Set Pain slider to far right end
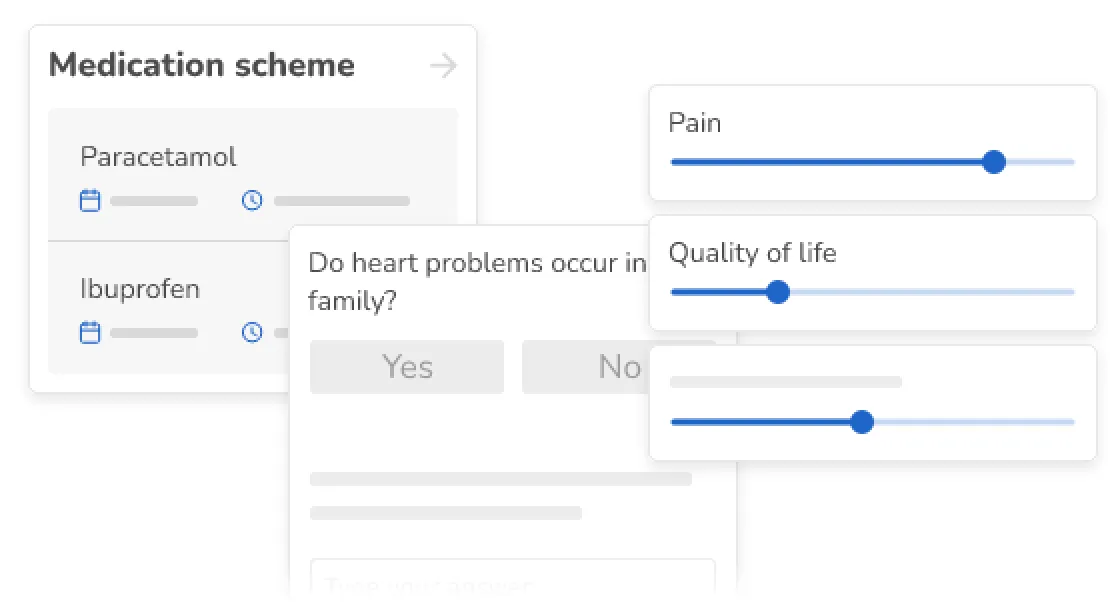The width and height of the screenshot is (1118, 602). point(1072,162)
